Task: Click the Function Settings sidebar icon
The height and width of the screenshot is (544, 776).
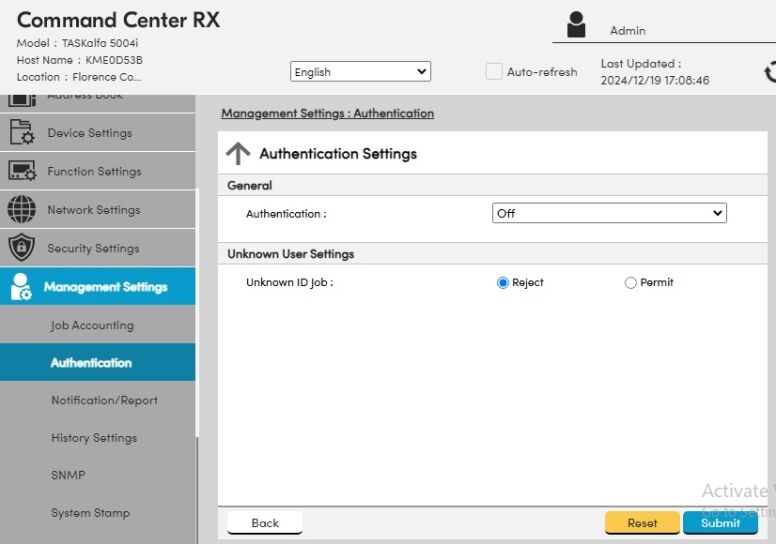Action: (x=22, y=171)
